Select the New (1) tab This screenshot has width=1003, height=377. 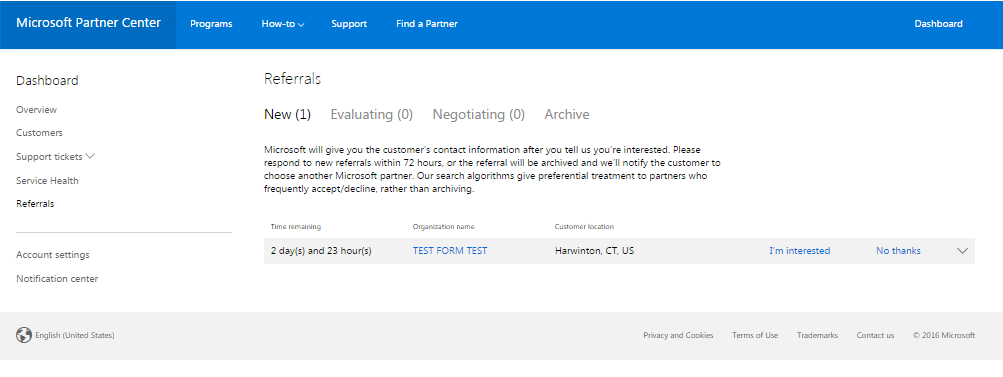coord(287,115)
